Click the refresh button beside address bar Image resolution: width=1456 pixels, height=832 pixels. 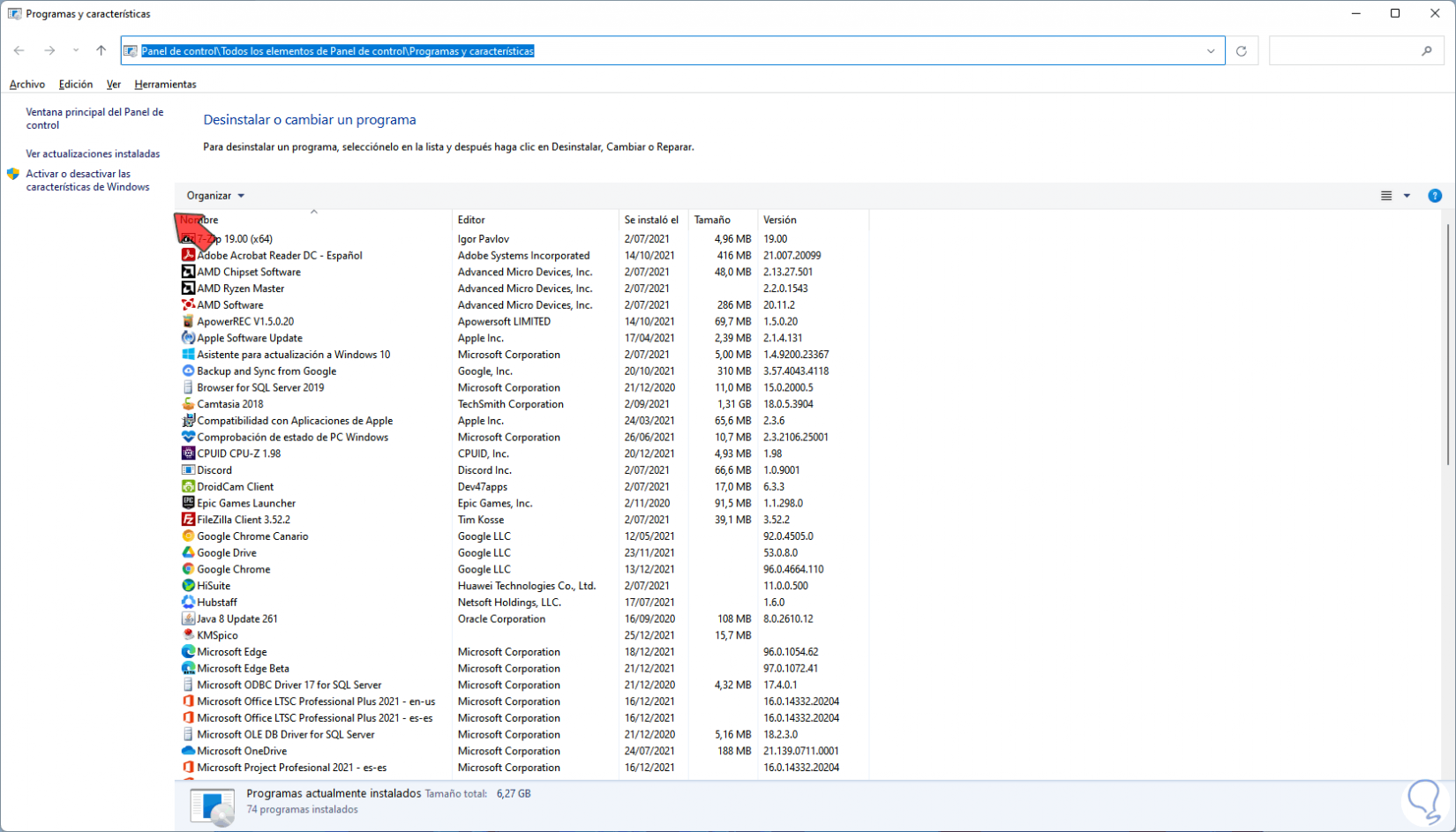tap(1242, 51)
